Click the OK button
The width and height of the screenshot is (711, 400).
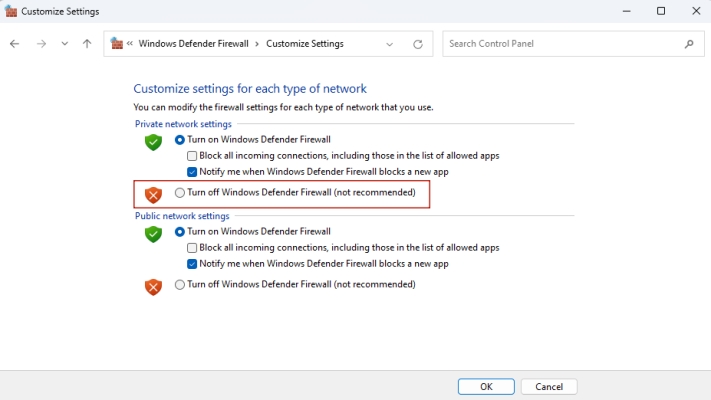click(486, 386)
